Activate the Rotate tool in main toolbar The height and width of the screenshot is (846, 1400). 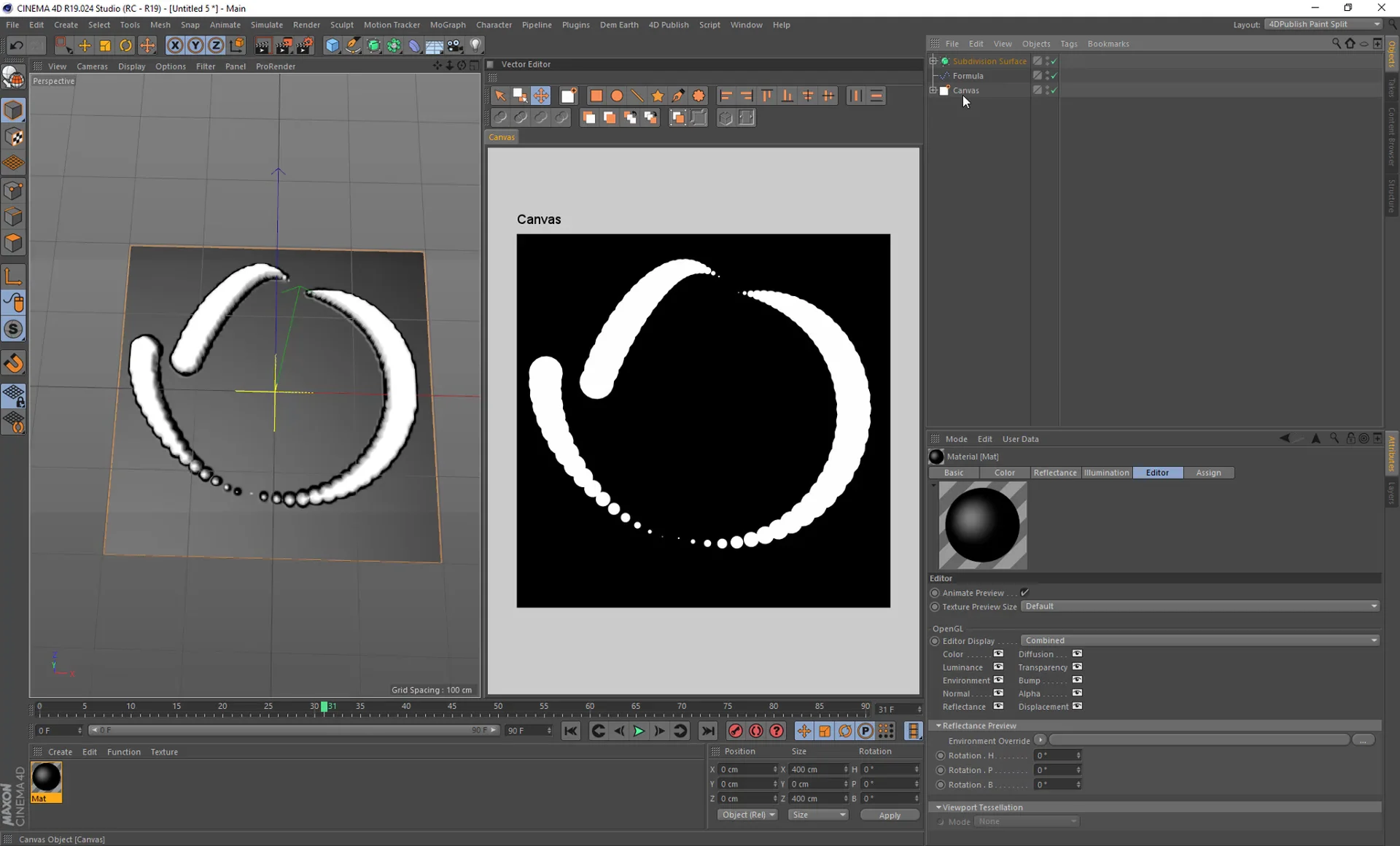[126, 45]
